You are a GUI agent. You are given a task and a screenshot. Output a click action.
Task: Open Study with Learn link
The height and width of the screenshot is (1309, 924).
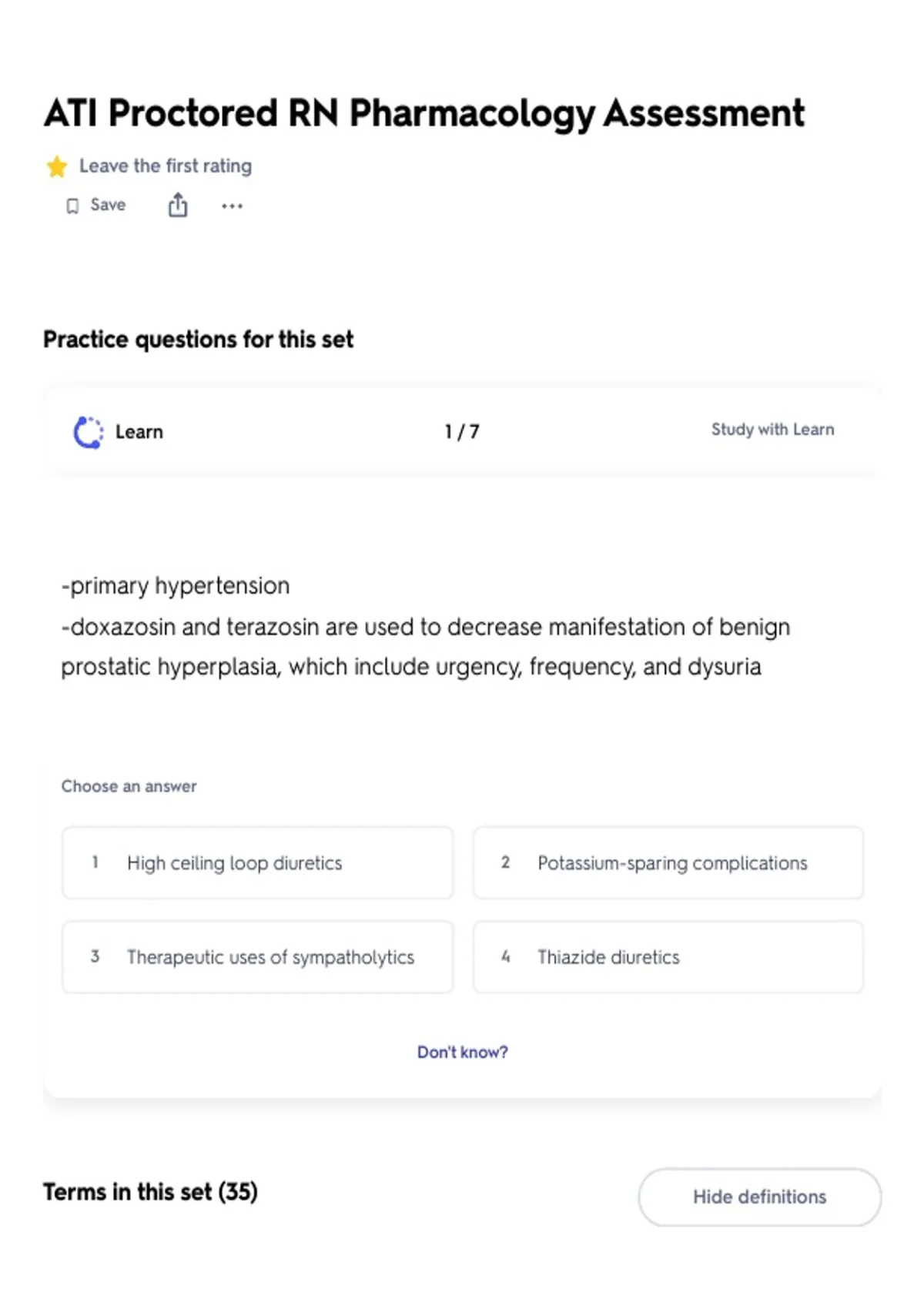pyautogui.click(x=772, y=430)
